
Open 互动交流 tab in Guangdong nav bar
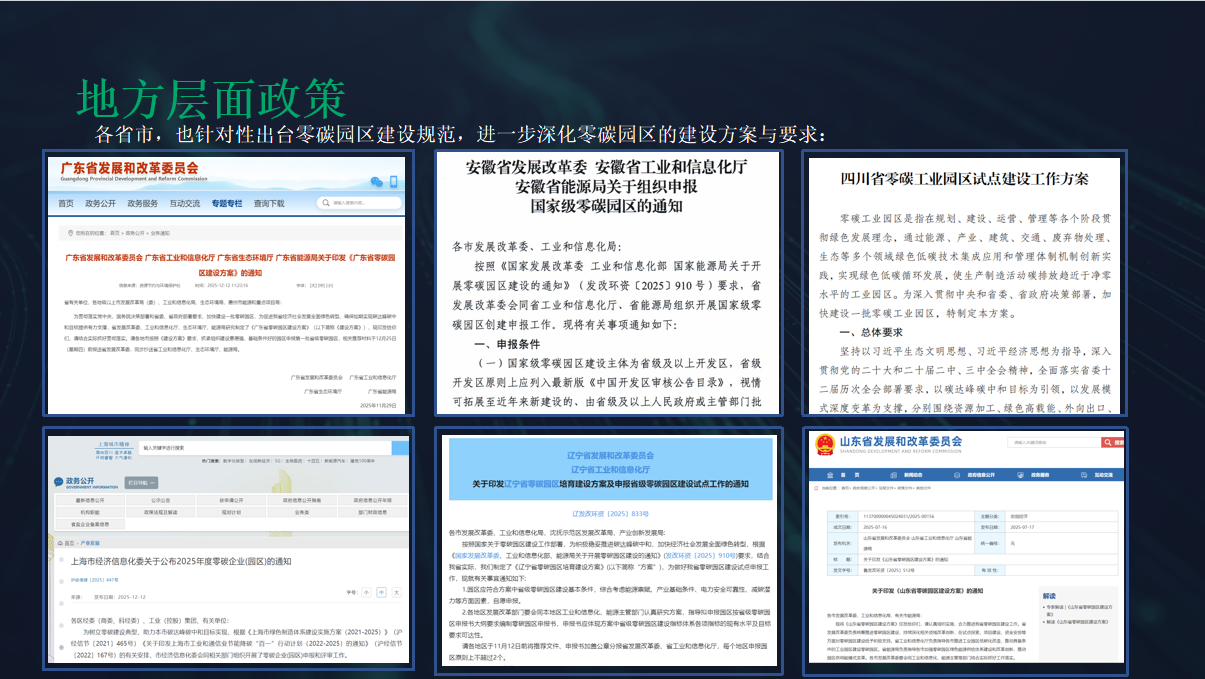pyautogui.click(x=185, y=203)
